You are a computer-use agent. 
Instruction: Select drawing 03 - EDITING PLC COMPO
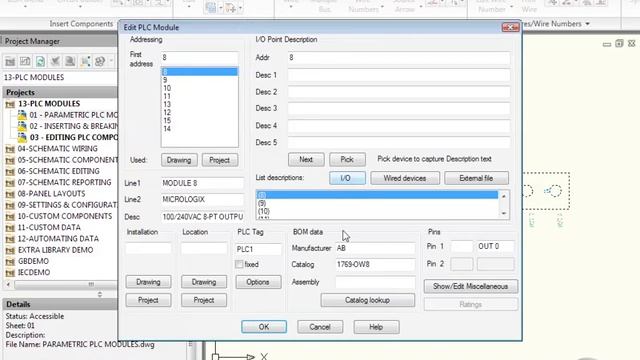coord(73,137)
